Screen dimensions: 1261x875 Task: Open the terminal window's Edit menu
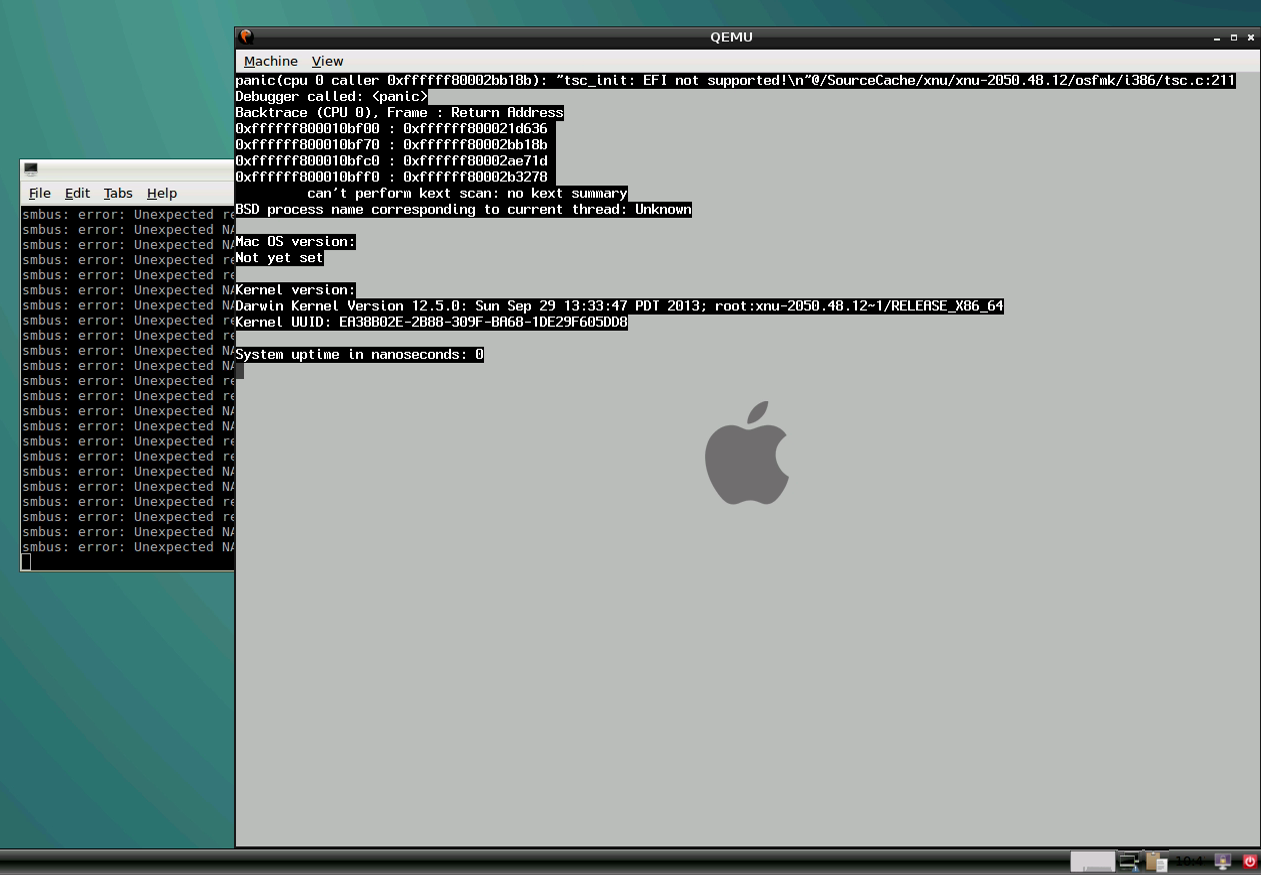77,193
